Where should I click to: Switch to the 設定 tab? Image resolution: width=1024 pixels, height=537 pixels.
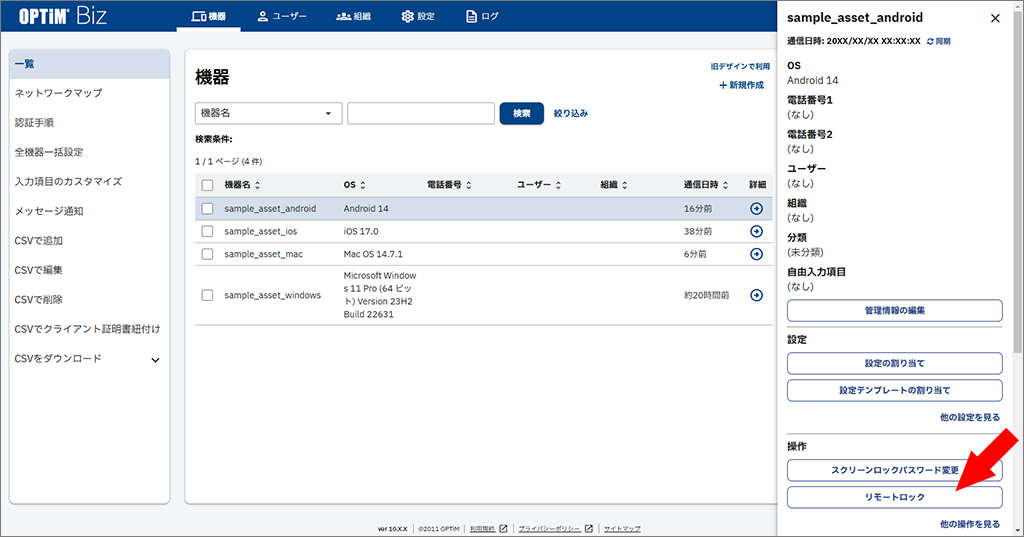(418, 16)
